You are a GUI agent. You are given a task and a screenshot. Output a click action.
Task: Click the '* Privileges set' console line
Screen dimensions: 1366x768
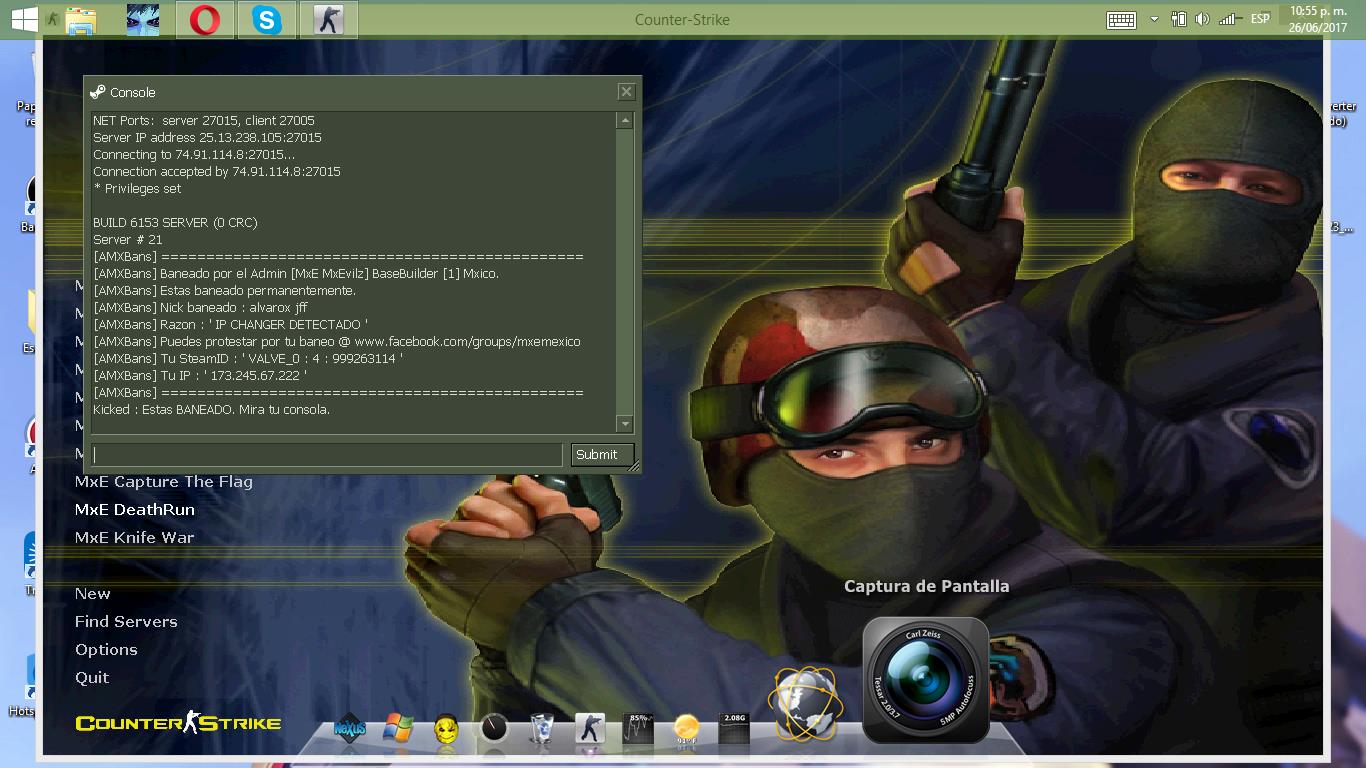137,189
